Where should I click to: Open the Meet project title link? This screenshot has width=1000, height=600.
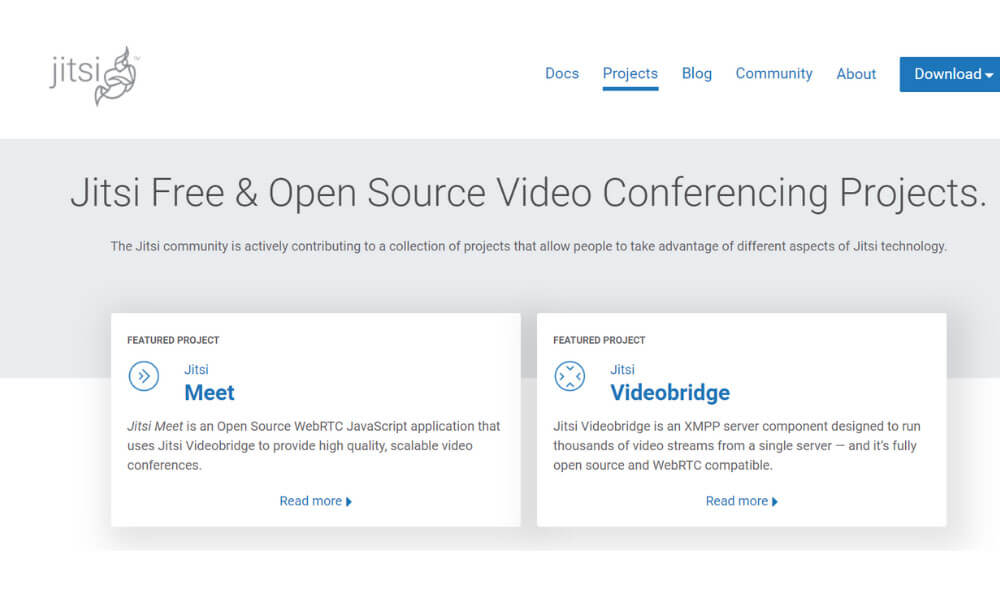click(x=209, y=393)
